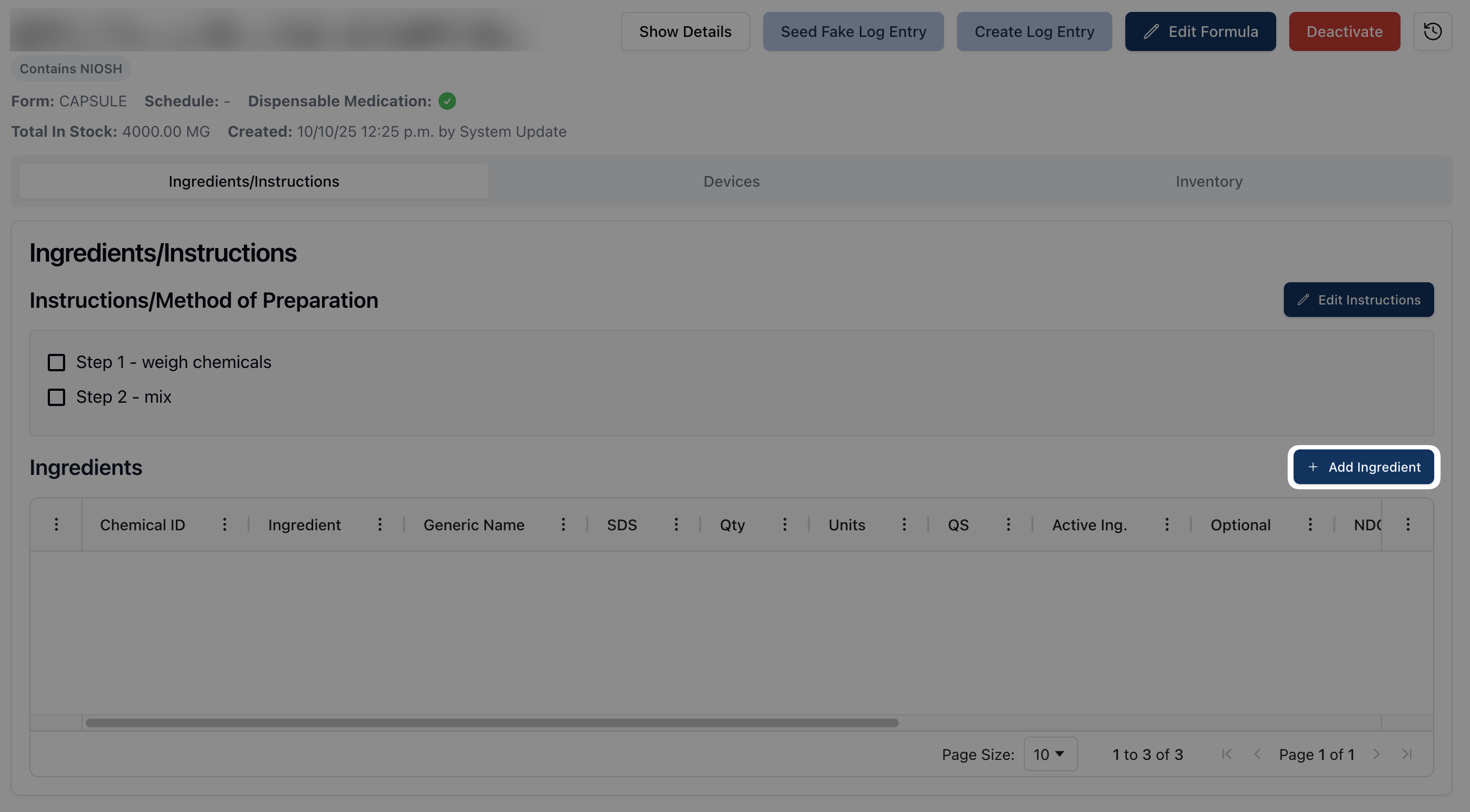Viewport: 1470px width, 812px height.
Task: Open Qty column menu icon
Action: (x=784, y=524)
